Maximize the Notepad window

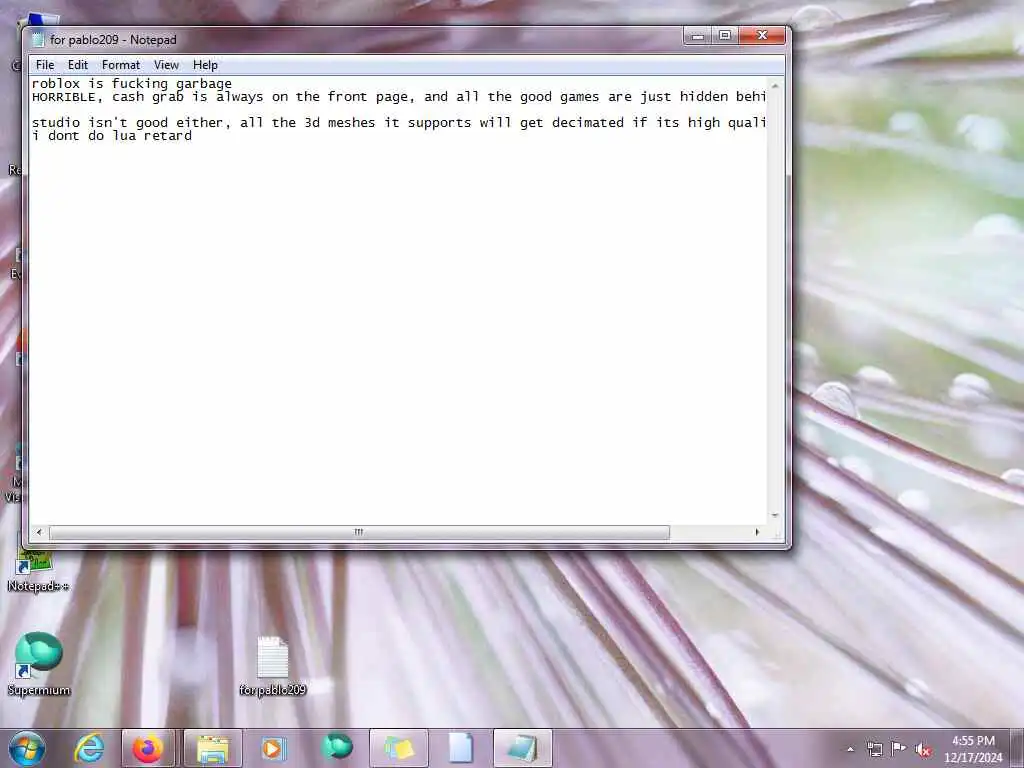[x=725, y=35]
